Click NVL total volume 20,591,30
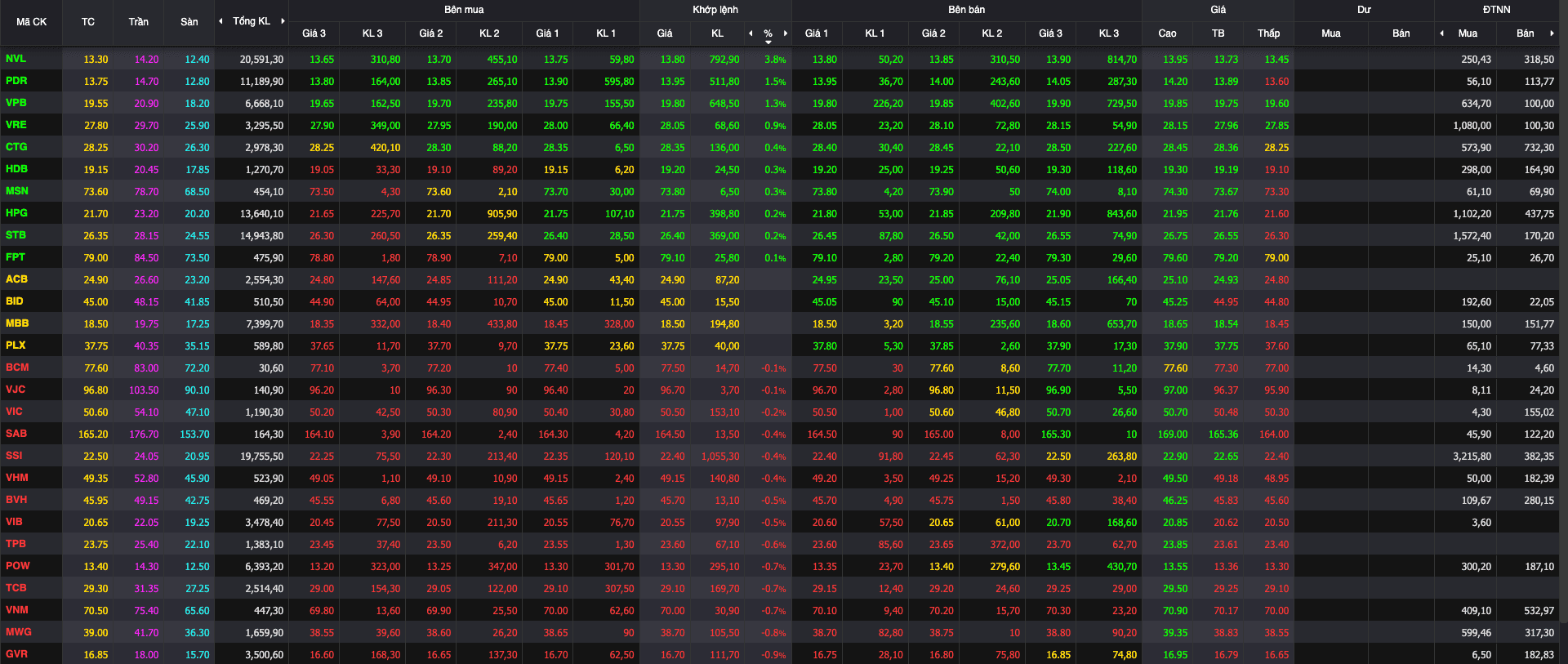The height and width of the screenshot is (664, 1568). (261, 60)
